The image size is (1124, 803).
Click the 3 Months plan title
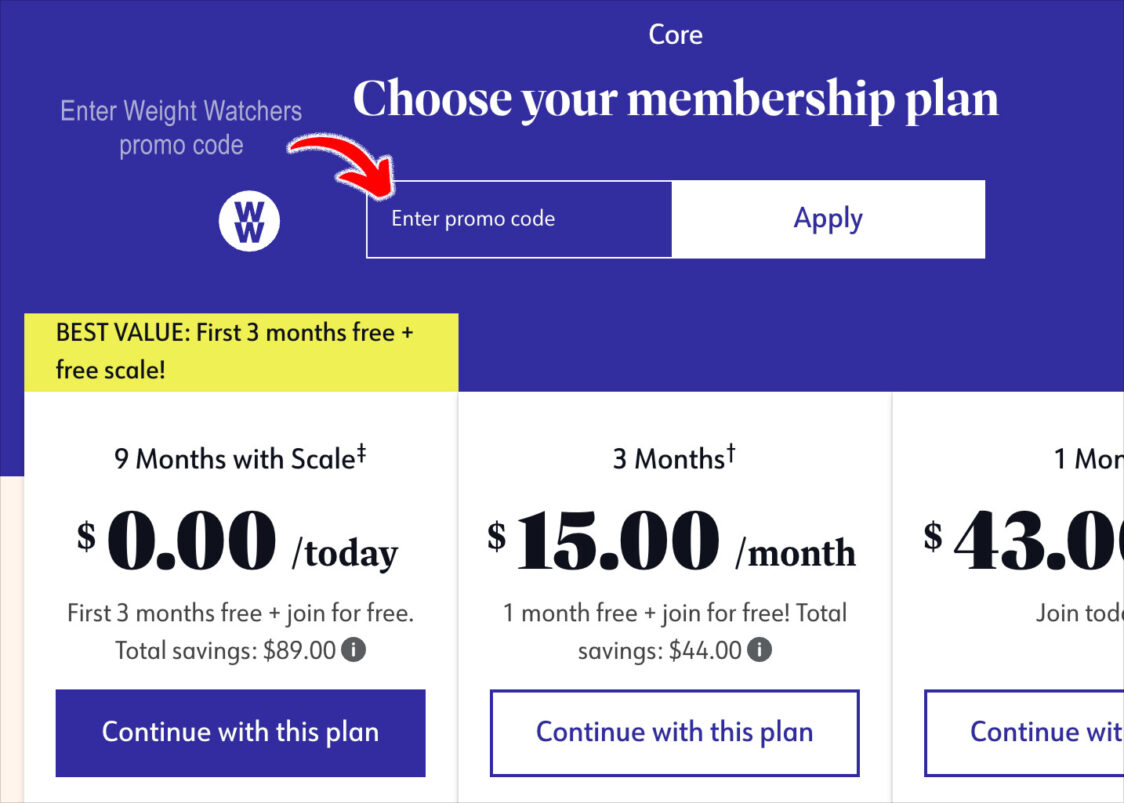click(674, 458)
